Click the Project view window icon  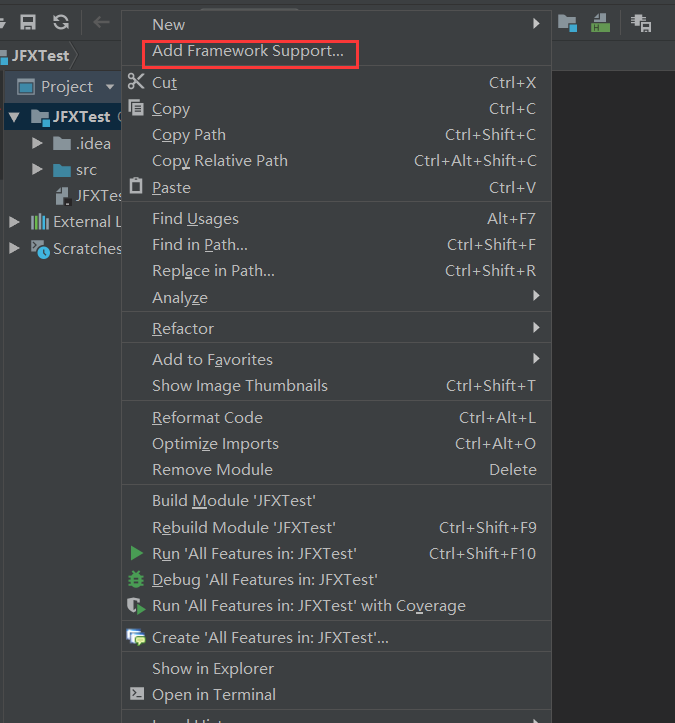(x=26, y=87)
